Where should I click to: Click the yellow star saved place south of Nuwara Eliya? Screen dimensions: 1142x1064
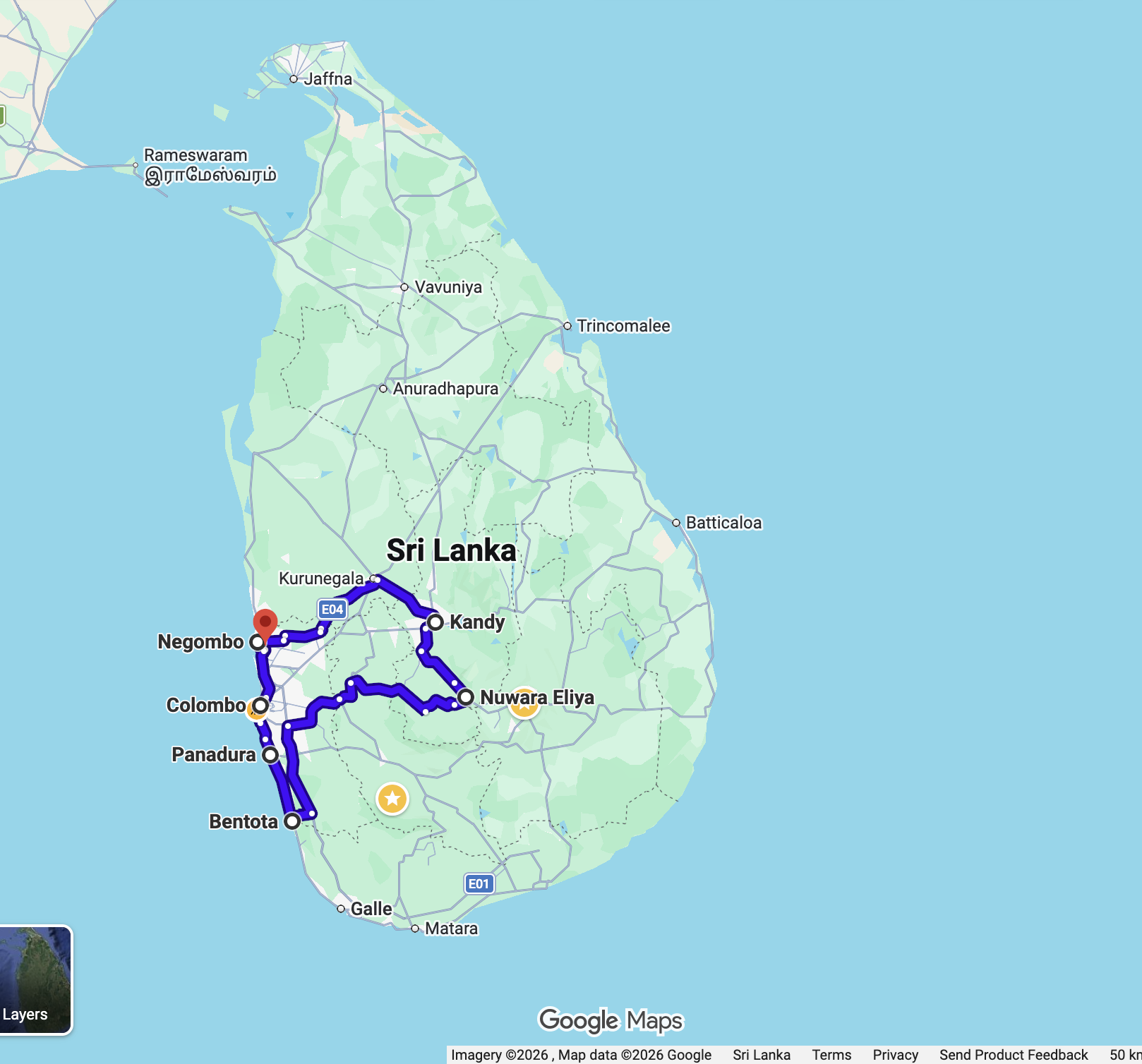[x=392, y=799]
